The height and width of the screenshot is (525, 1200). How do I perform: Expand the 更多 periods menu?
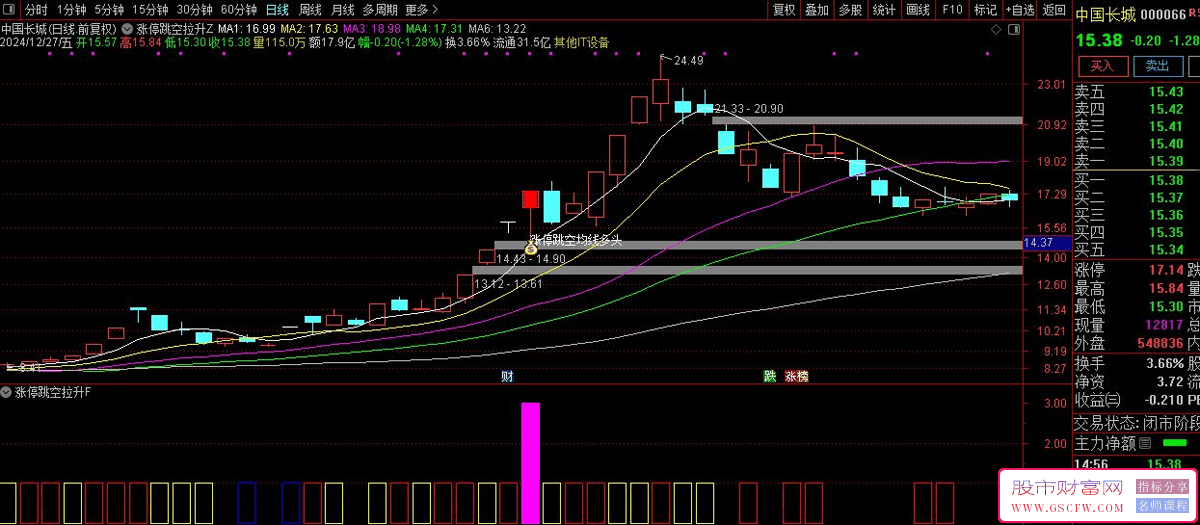[x=416, y=9]
